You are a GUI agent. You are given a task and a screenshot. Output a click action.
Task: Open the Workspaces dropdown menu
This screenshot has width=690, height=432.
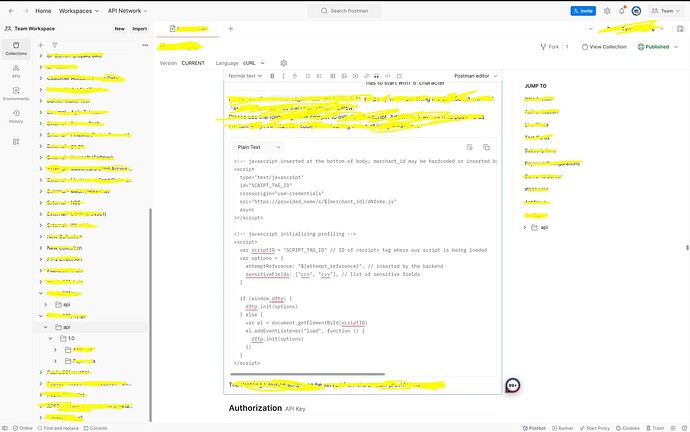[x=78, y=11]
